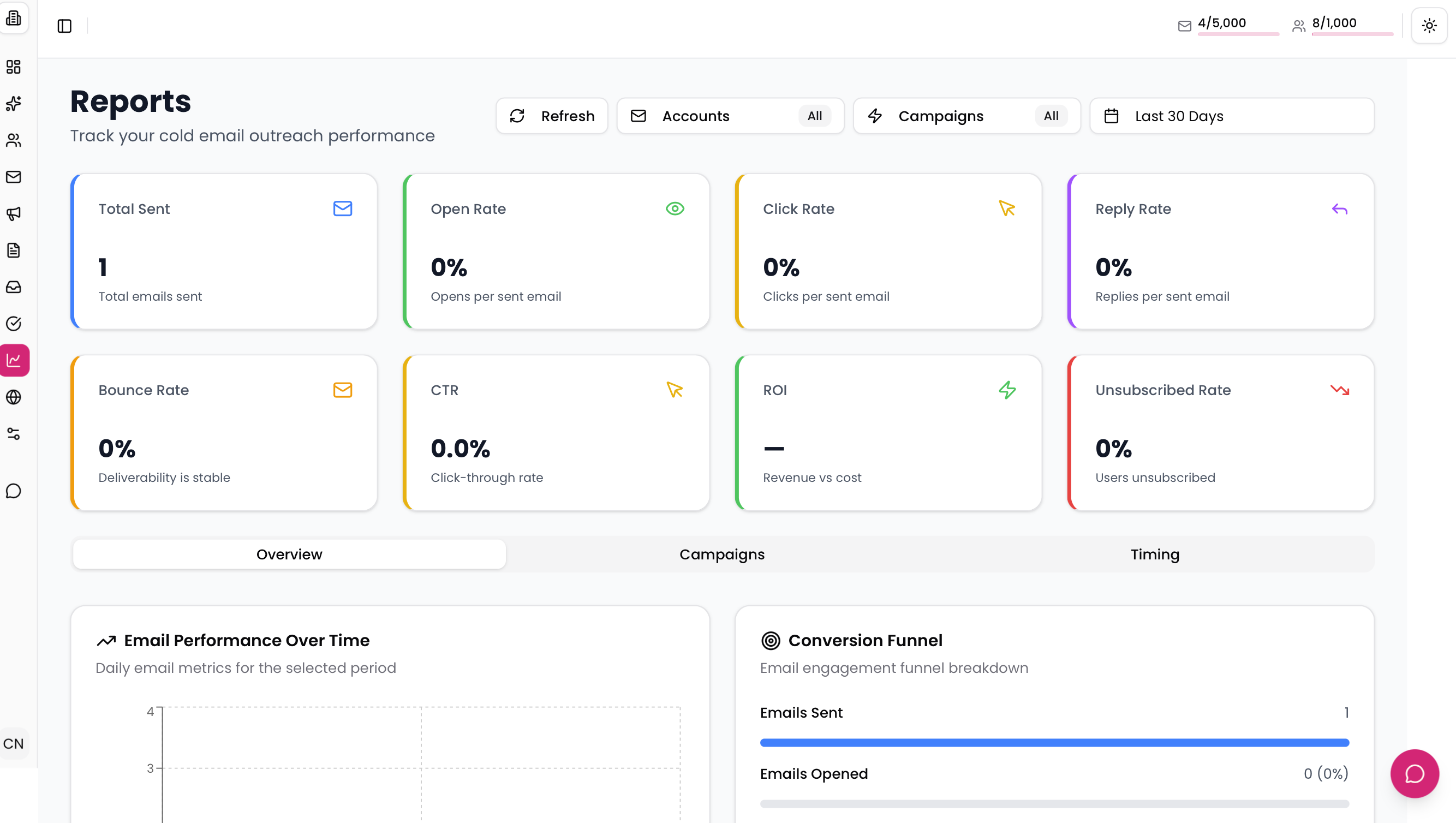Open the pink chat support launcher

pos(1414,774)
